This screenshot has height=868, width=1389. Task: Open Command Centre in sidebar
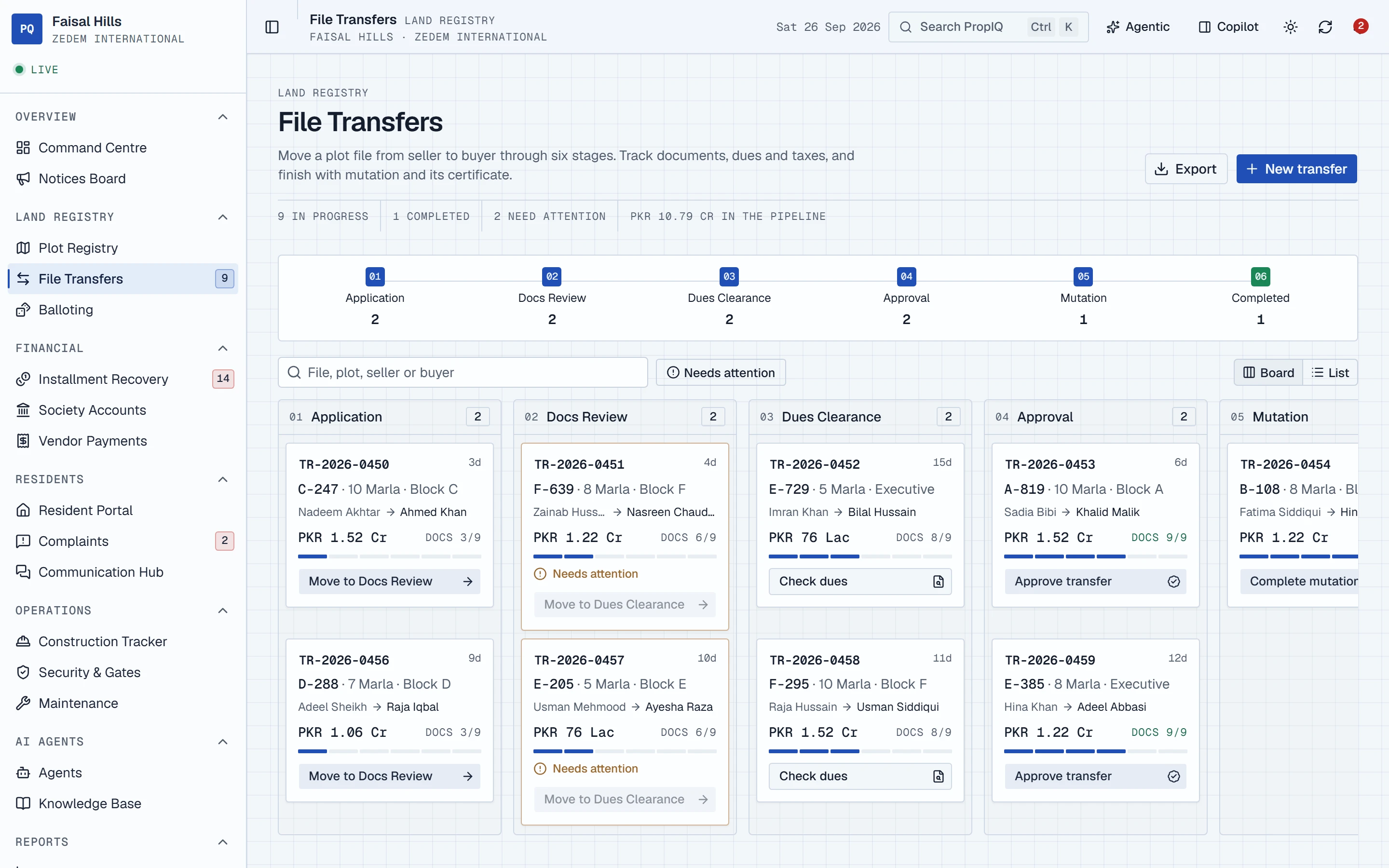pos(123,148)
